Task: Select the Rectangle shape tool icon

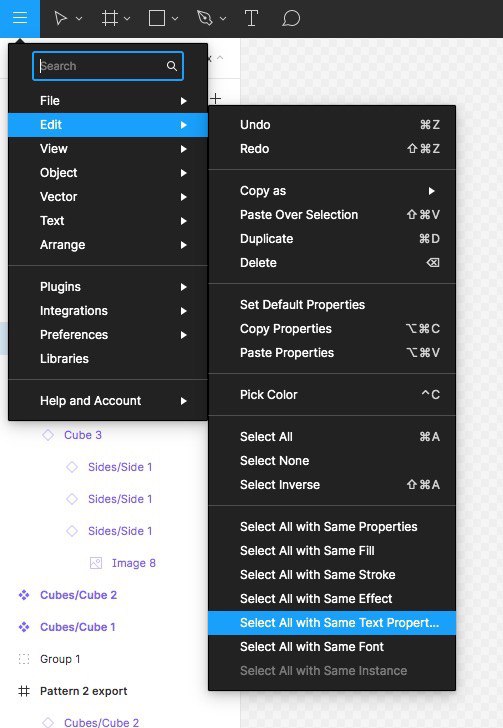Action: tap(157, 19)
